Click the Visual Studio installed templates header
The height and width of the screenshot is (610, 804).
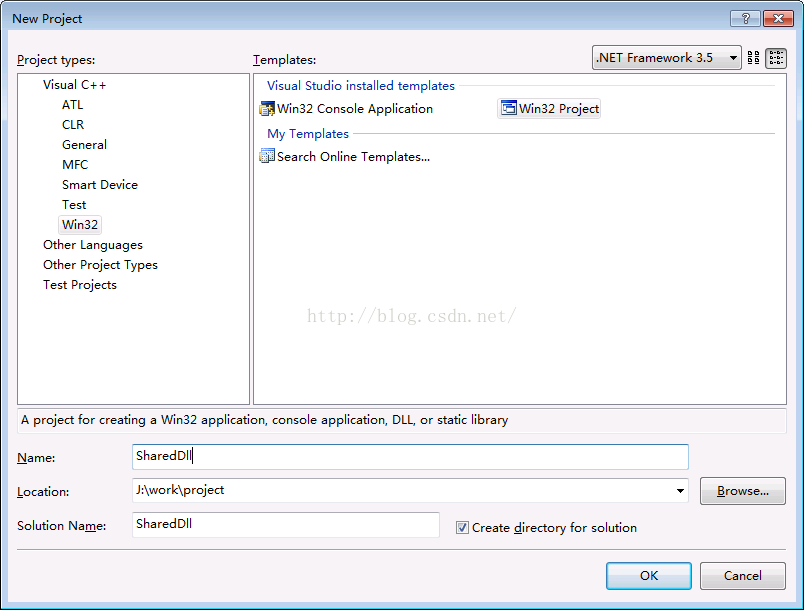(x=360, y=86)
